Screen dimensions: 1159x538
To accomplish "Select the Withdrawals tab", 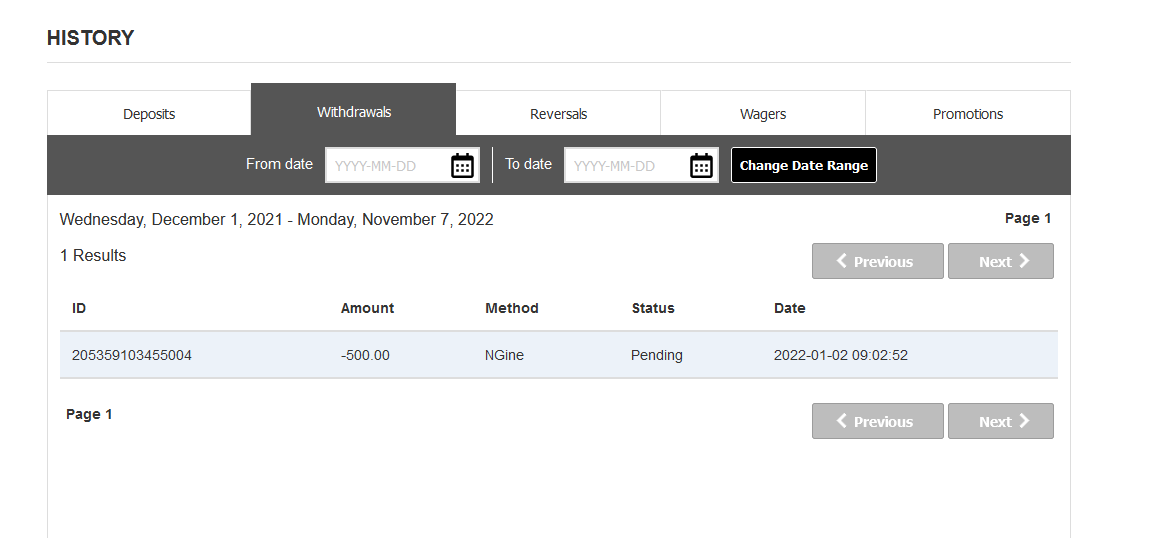I will coord(354,112).
